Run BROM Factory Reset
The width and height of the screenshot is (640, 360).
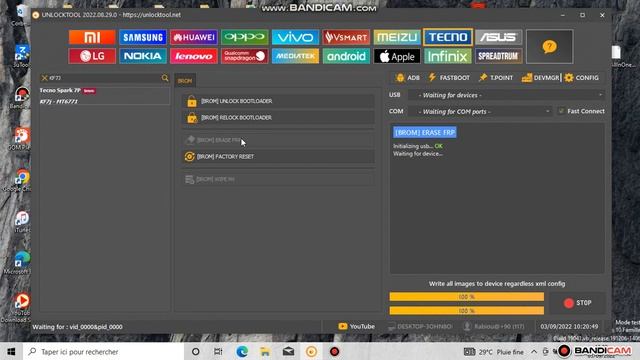(278, 156)
